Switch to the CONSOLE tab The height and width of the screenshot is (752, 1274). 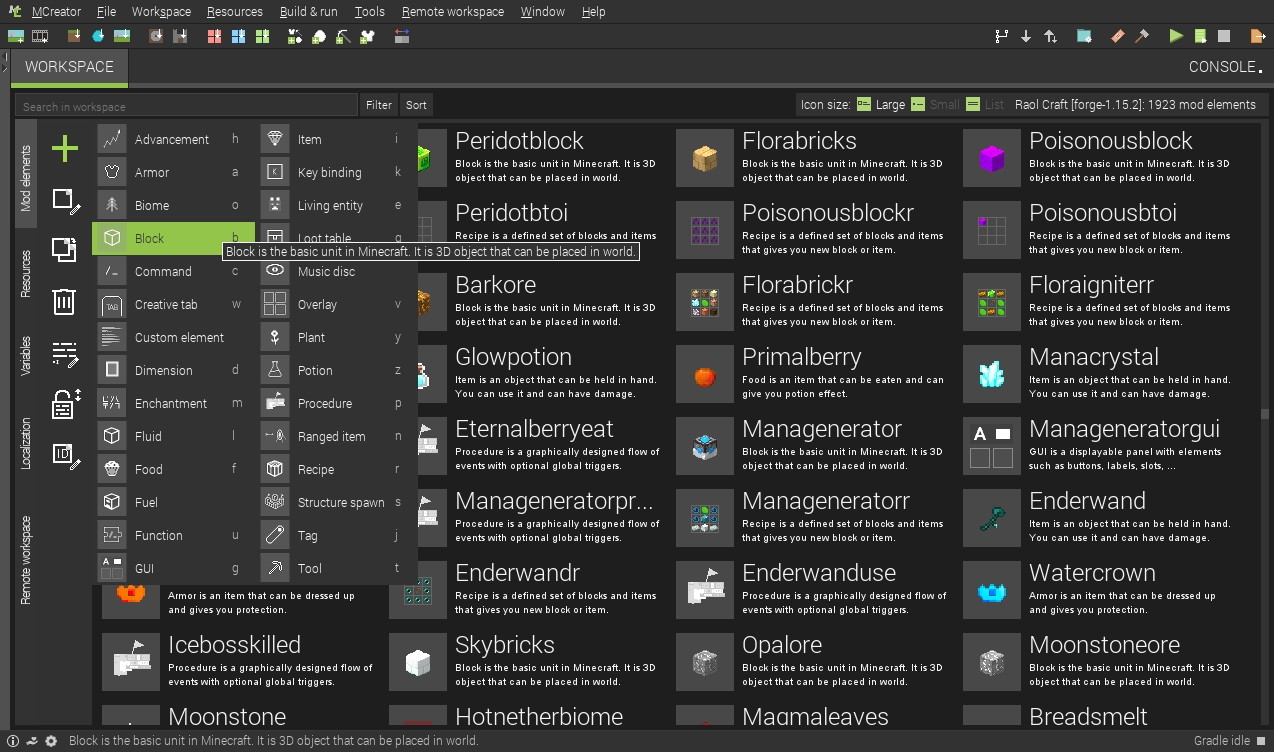pos(1225,67)
